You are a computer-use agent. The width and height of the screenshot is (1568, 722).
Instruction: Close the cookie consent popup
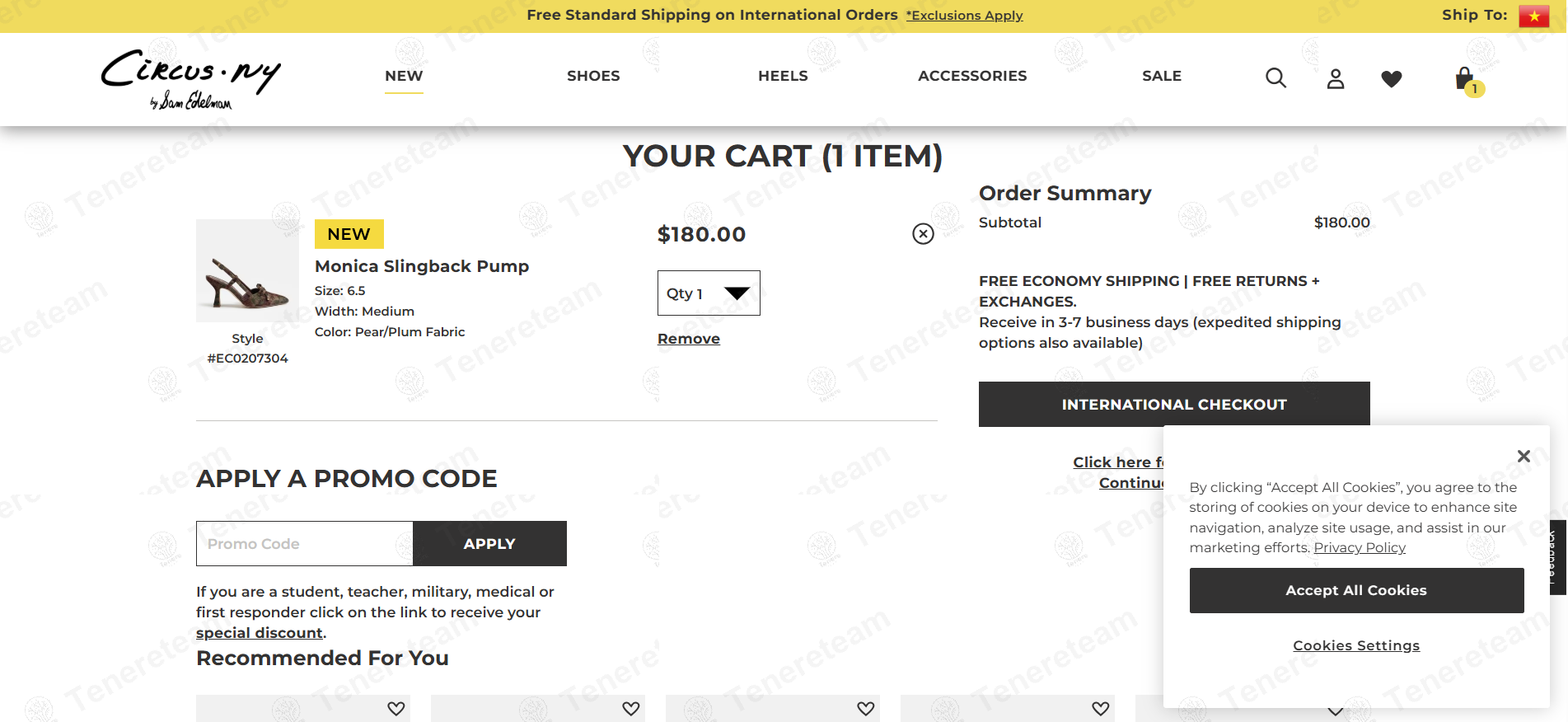(1524, 456)
